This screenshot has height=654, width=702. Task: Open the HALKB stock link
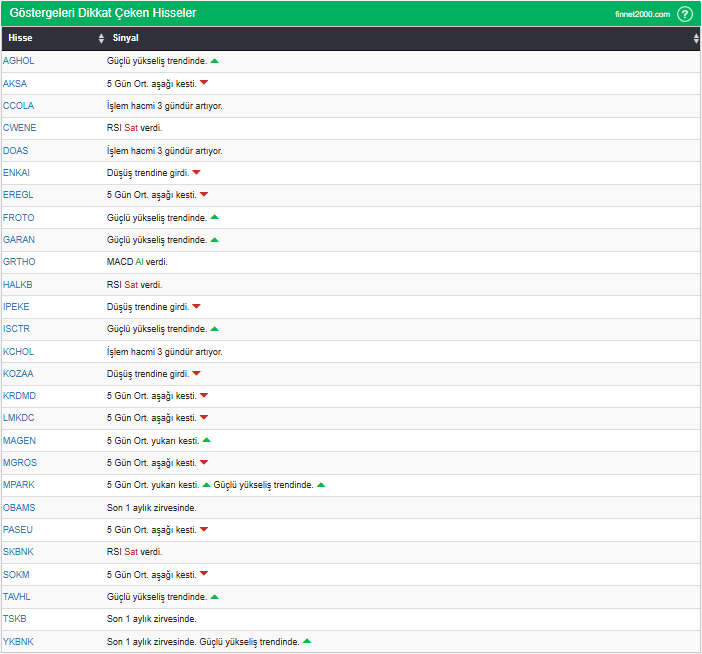point(19,285)
